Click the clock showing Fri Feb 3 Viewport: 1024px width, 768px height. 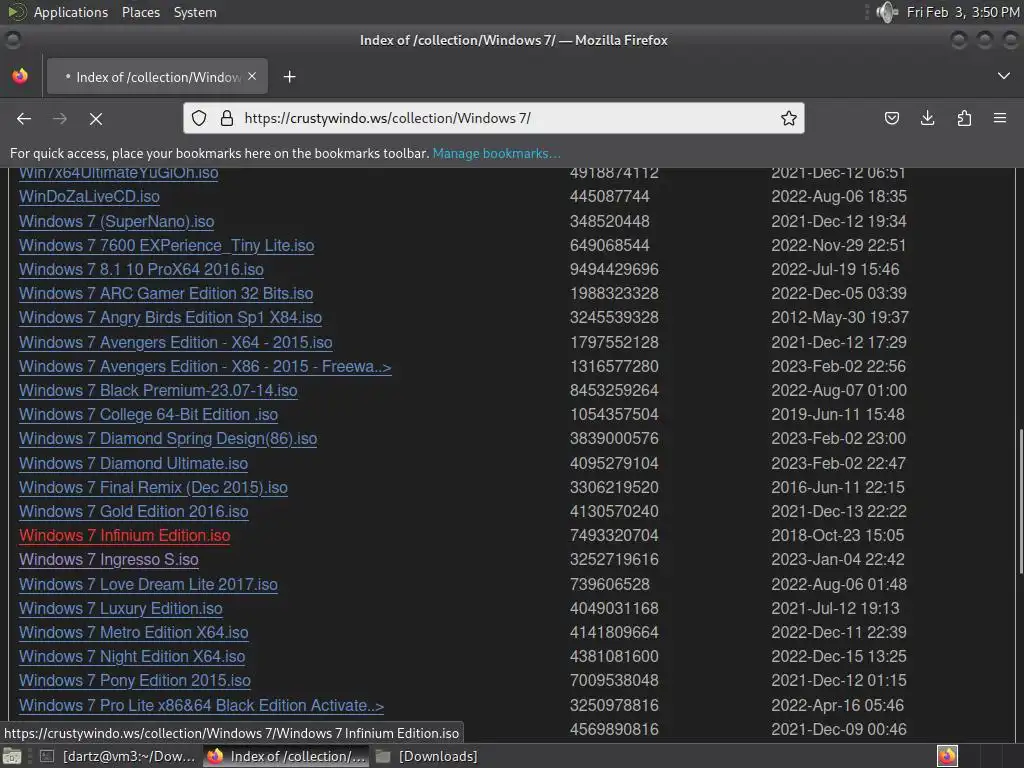(x=963, y=12)
